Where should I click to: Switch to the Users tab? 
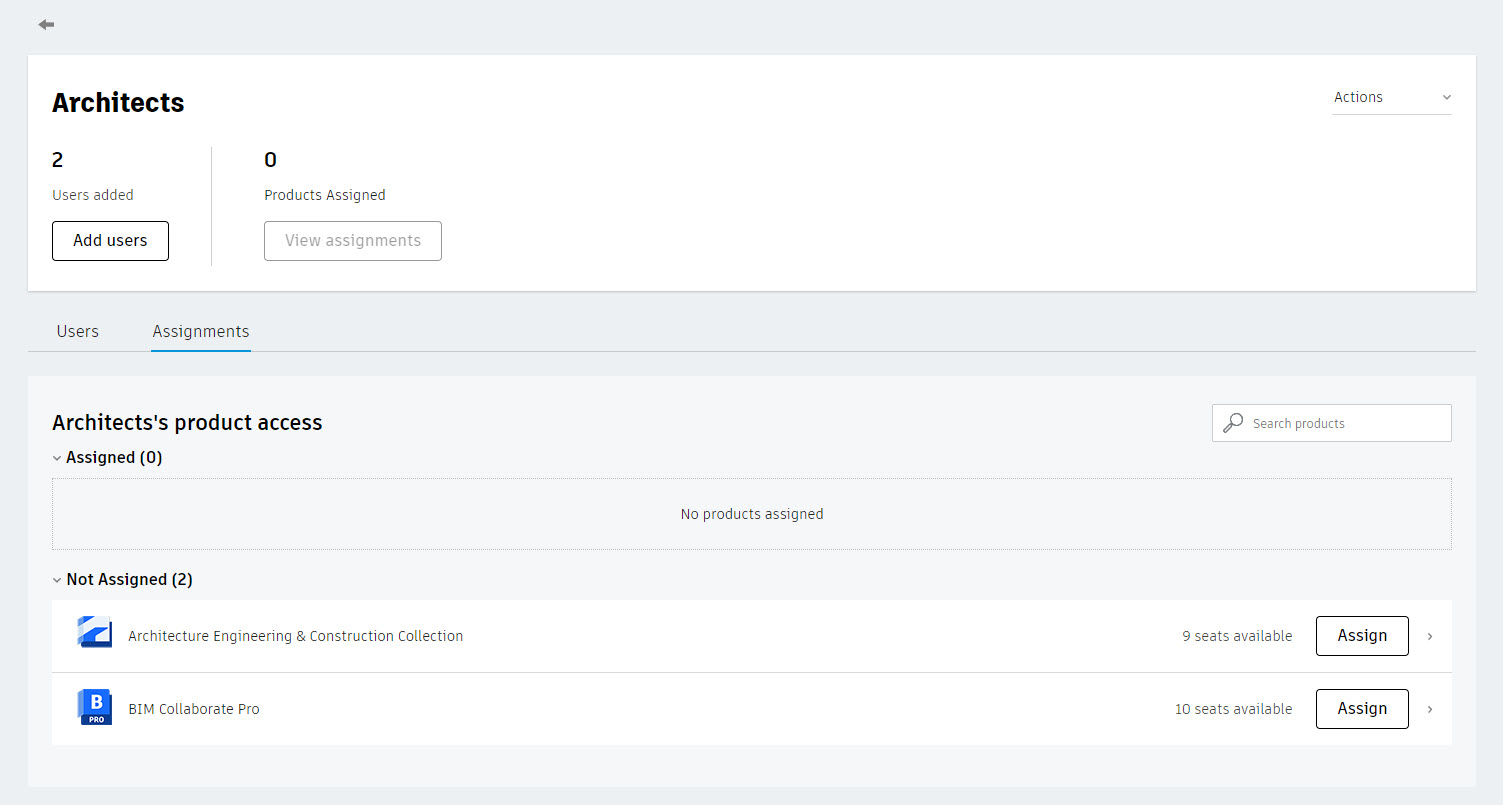point(78,331)
